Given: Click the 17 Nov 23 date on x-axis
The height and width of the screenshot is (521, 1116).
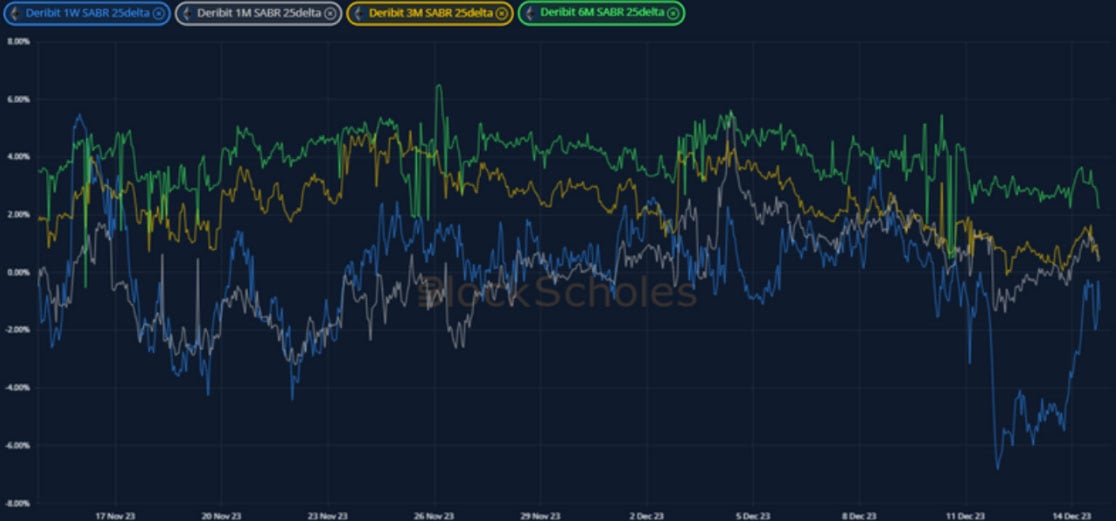Looking at the screenshot, I should click(x=113, y=516).
